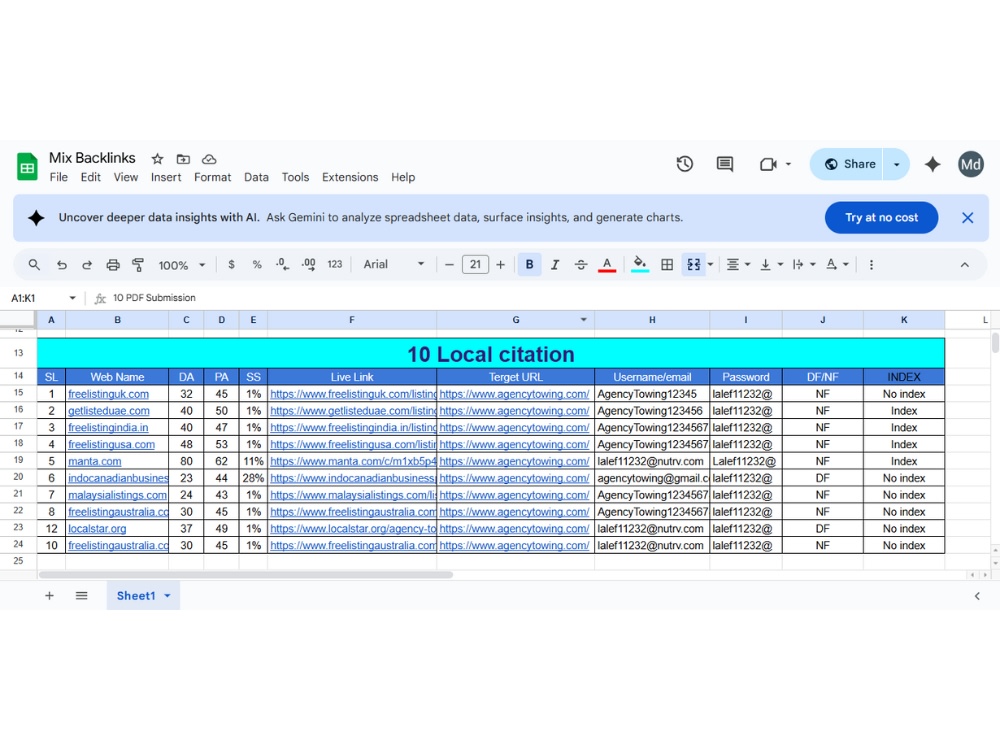Edit the font size field 21
The width and height of the screenshot is (1000, 750).
(x=475, y=265)
